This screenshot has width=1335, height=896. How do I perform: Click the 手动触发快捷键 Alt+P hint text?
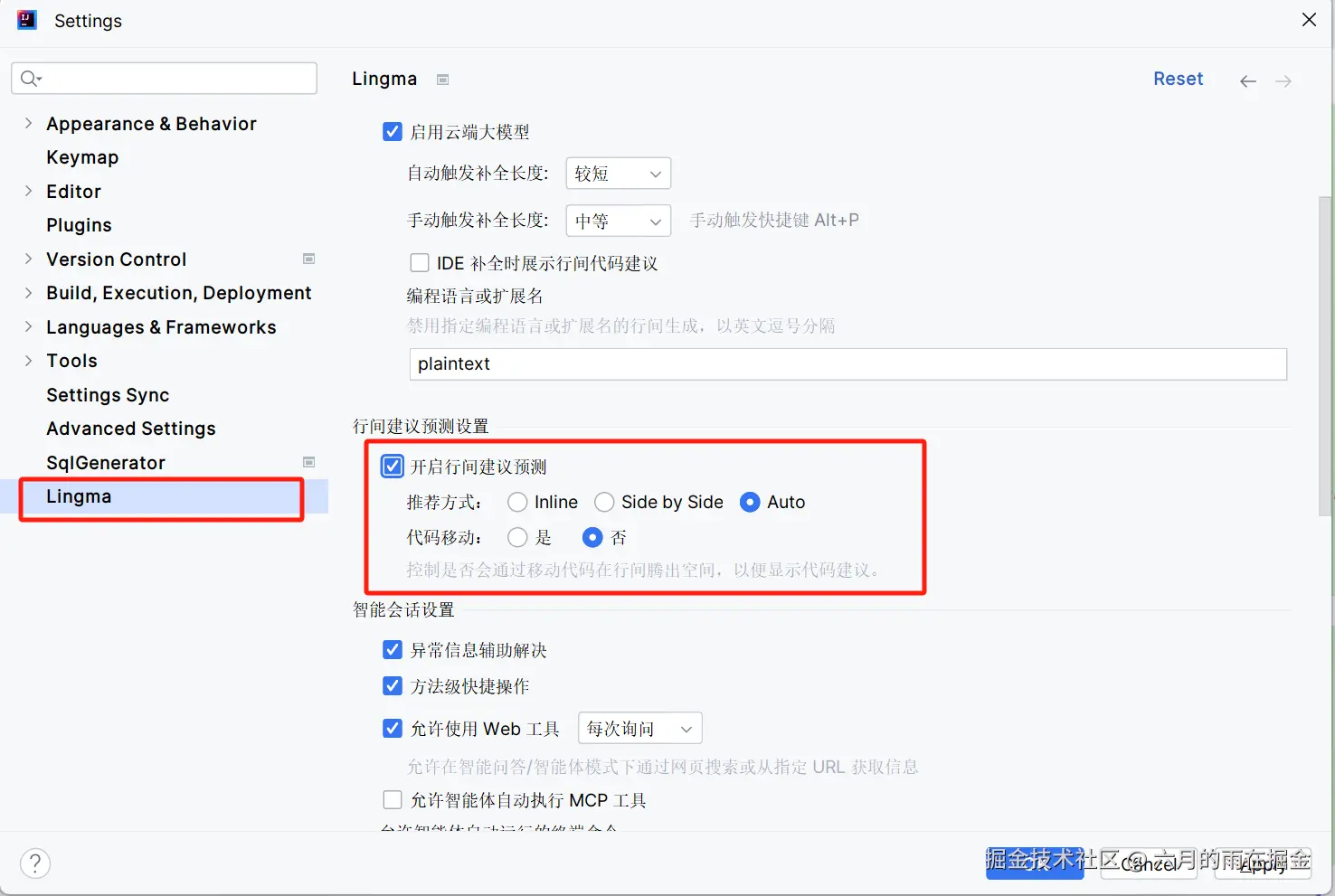click(x=774, y=220)
